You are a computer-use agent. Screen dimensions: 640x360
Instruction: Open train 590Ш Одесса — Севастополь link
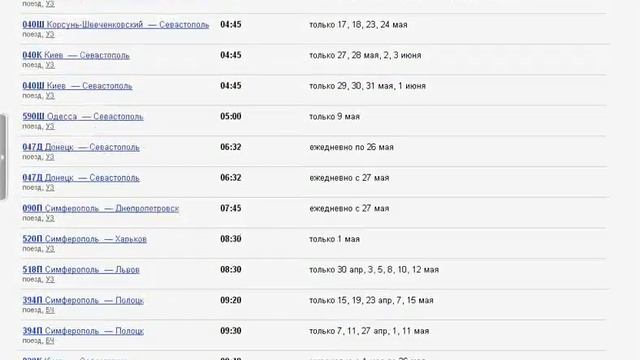[83, 116]
